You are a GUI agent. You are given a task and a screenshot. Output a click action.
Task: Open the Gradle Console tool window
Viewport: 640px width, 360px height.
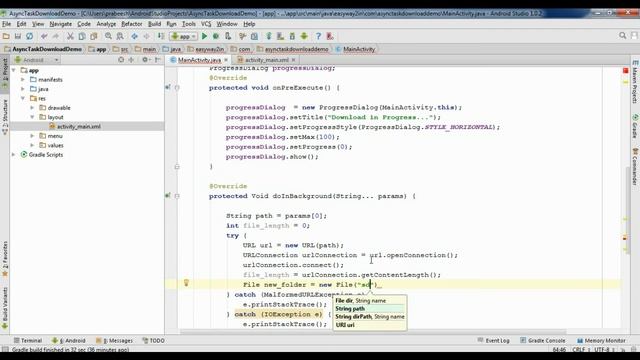point(543,340)
